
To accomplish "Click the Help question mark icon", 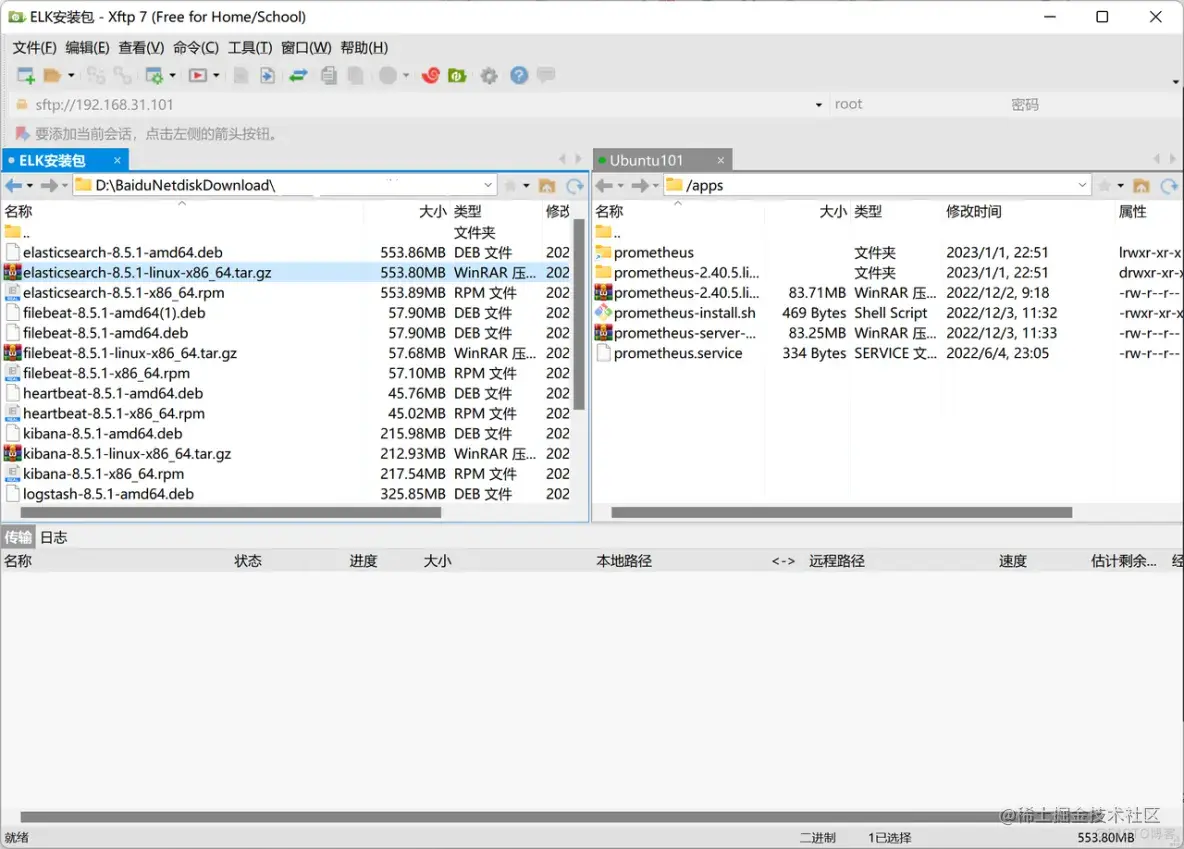I will (518, 75).
